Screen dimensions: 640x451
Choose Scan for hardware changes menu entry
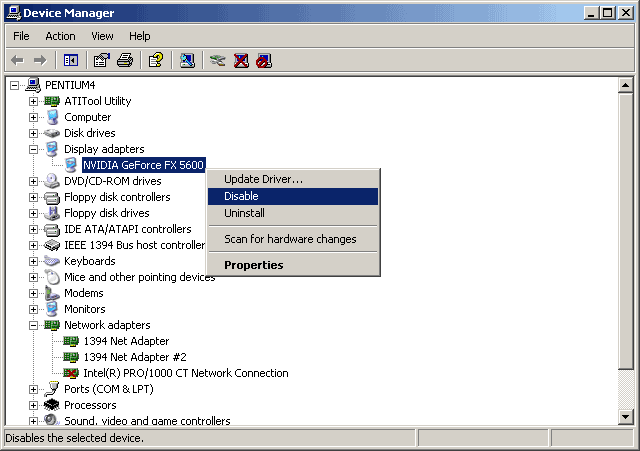click(x=293, y=239)
